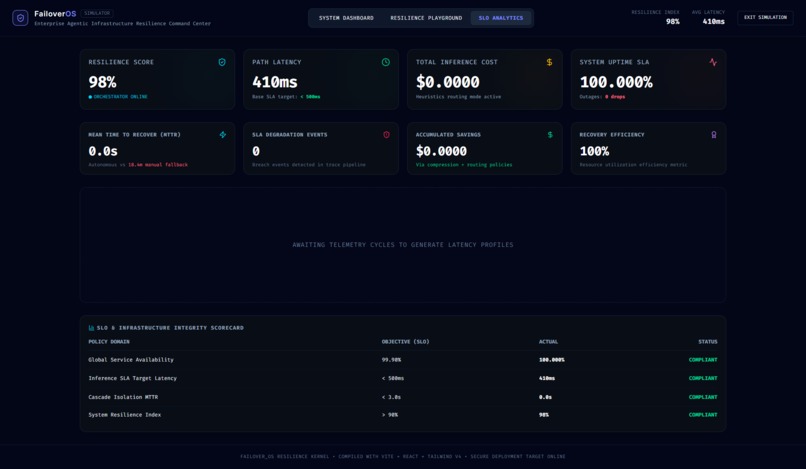Click the $0.0000 Total Inference Cost value
This screenshot has width=806, height=469.
pos(448,82)
